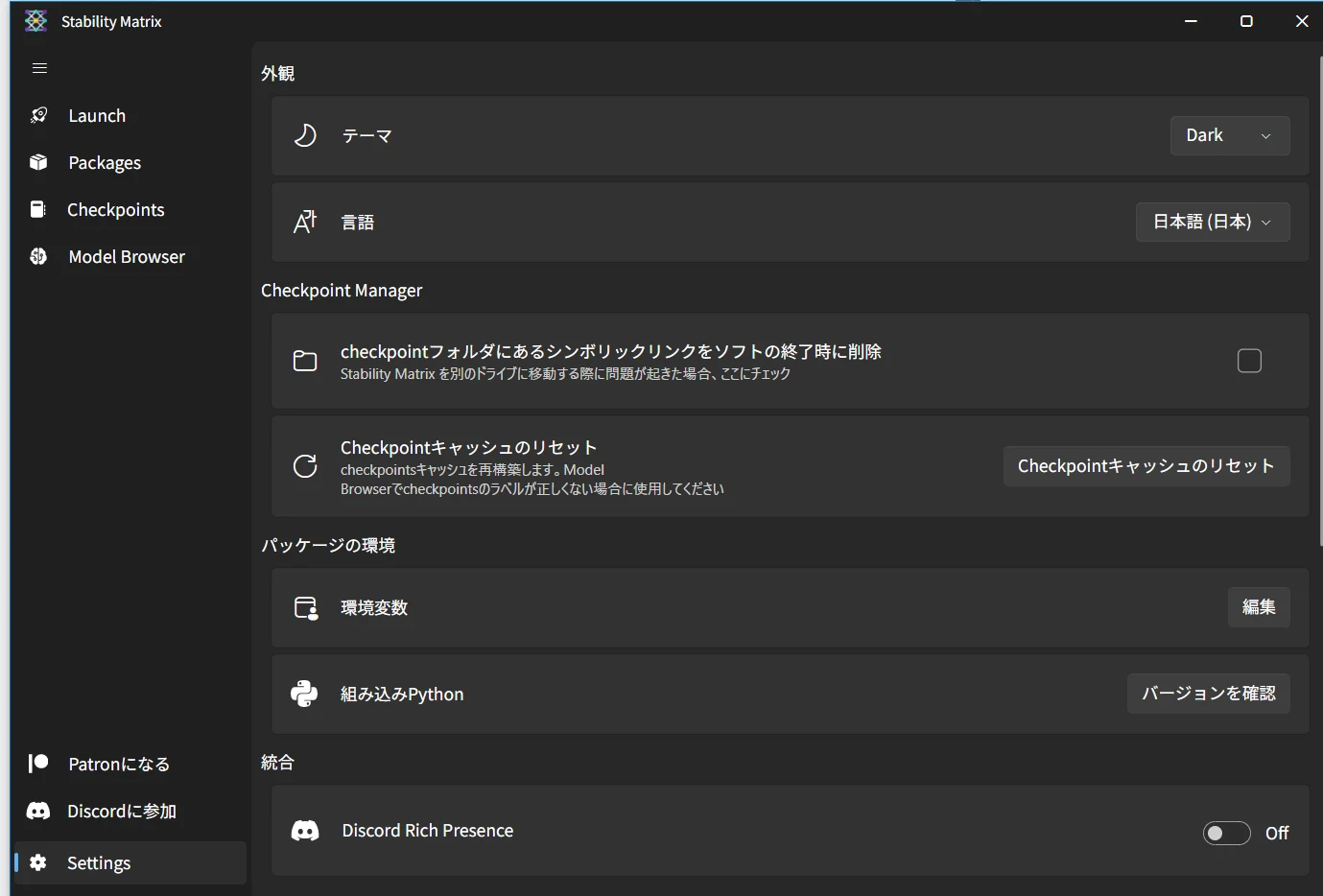Open the Checkpoints page

(130, 209)
